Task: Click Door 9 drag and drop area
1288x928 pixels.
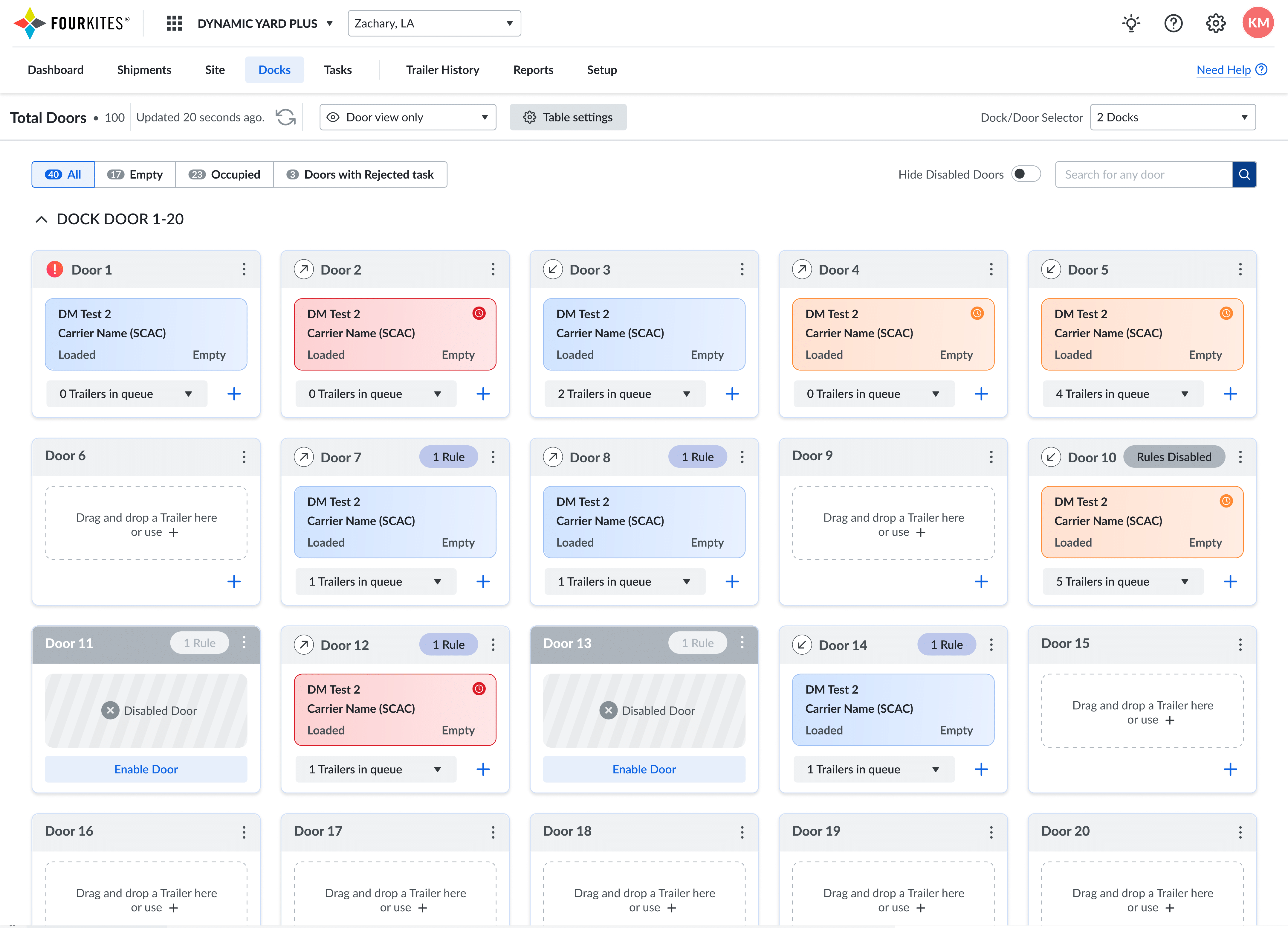Action: click(893, 523)
